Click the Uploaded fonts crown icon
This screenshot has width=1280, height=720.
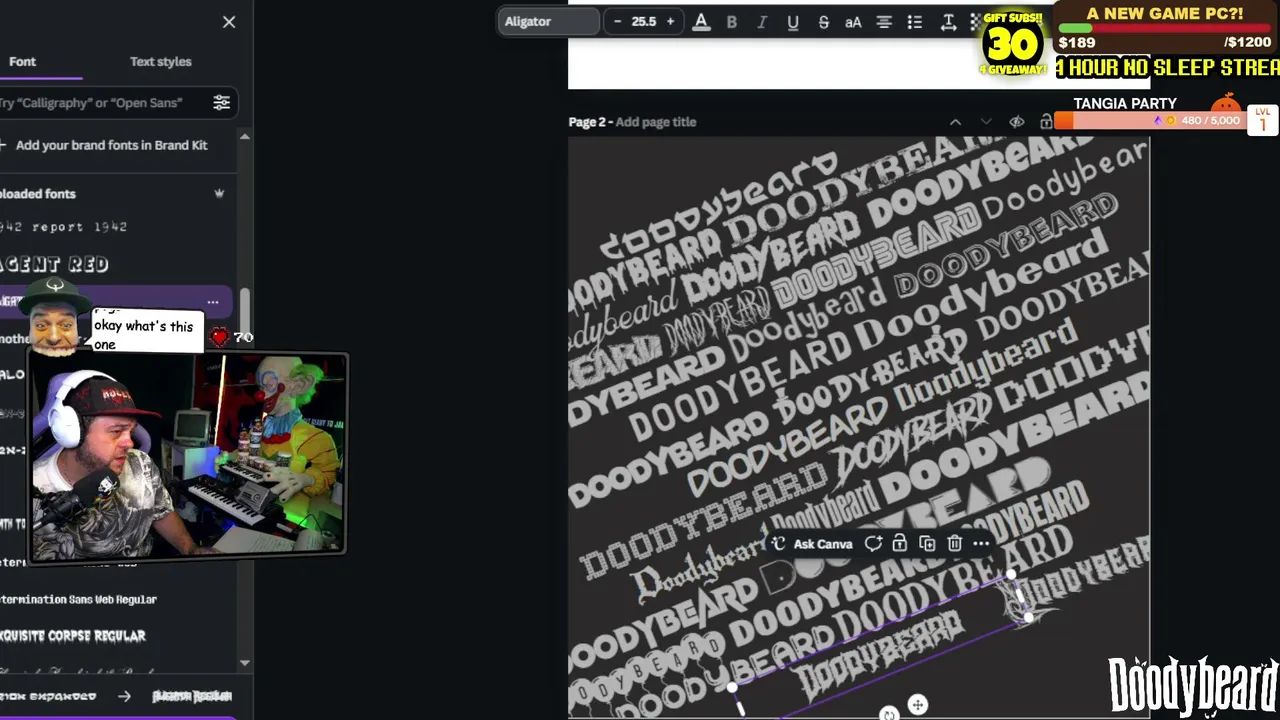pos(219,194)
